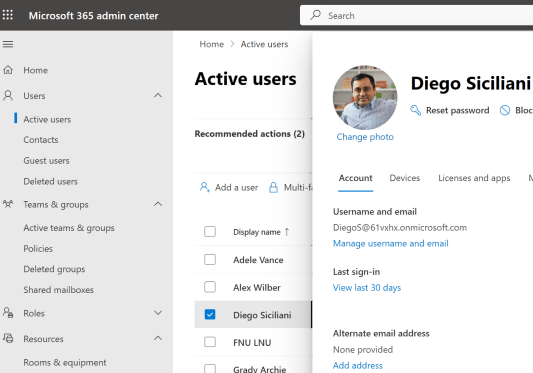The height and width of the screenshot is (373, 533).
Task: Click Active users in the breadcrumb
Action: (264, 44)
